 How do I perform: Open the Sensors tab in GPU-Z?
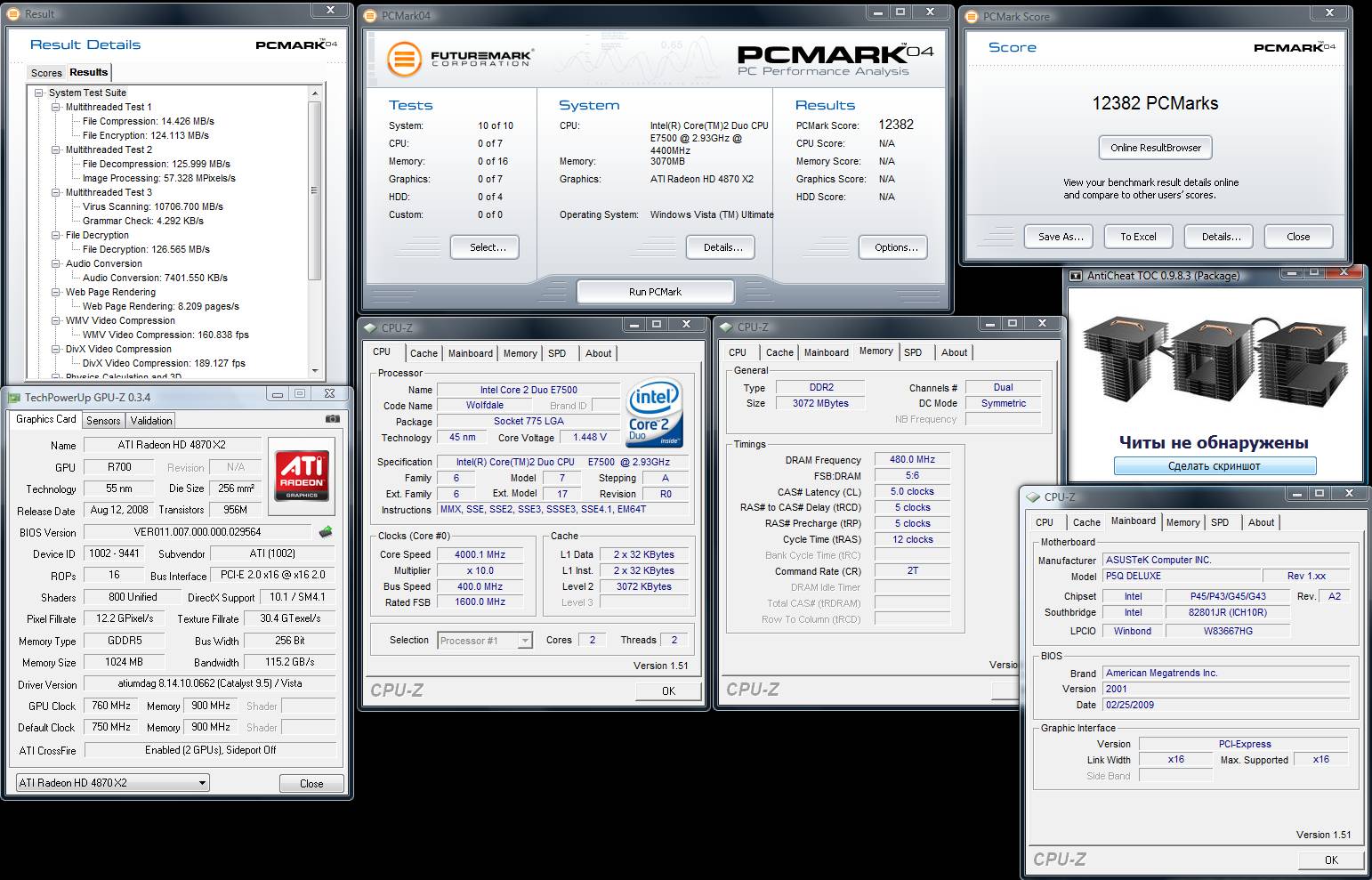[103, 421]
